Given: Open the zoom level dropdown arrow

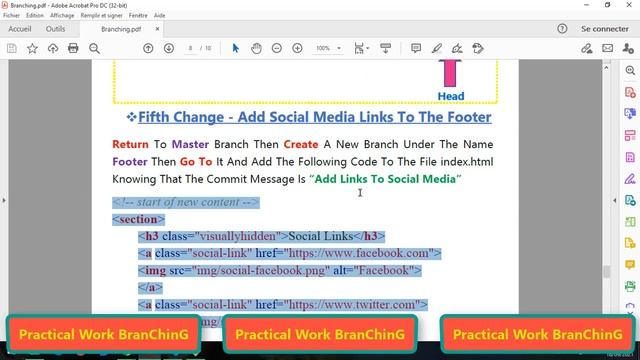Looking at the screenshot, I should (339, 48).
